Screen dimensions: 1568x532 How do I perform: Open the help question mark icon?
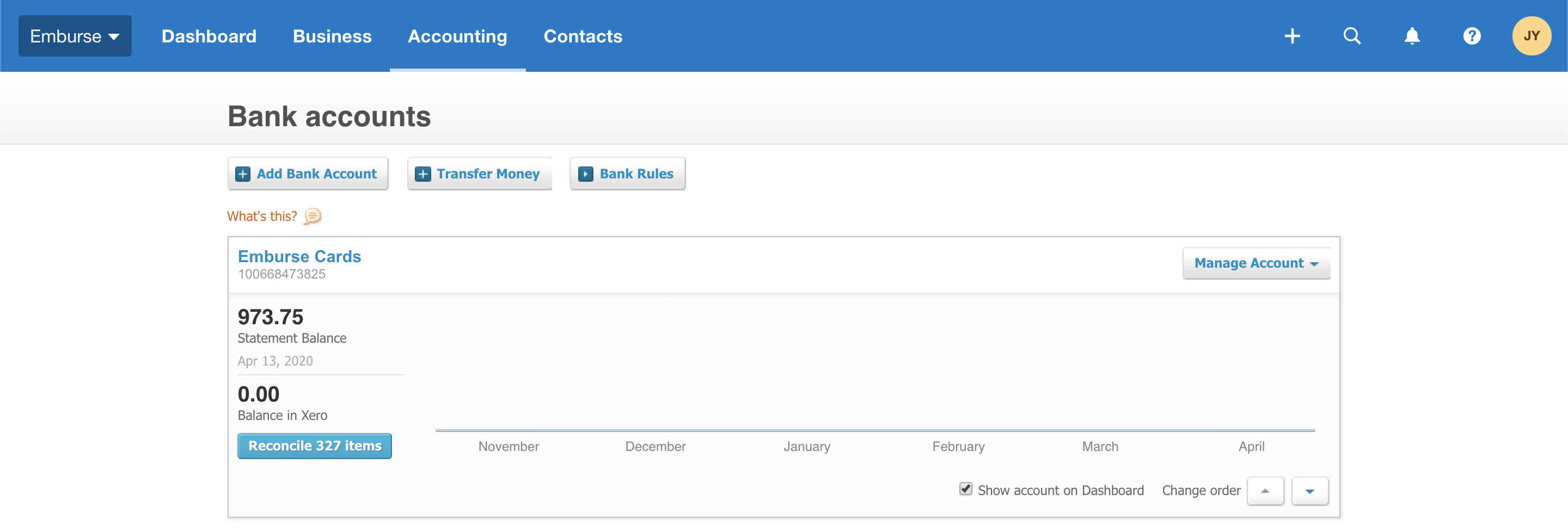click(1471, 36)
